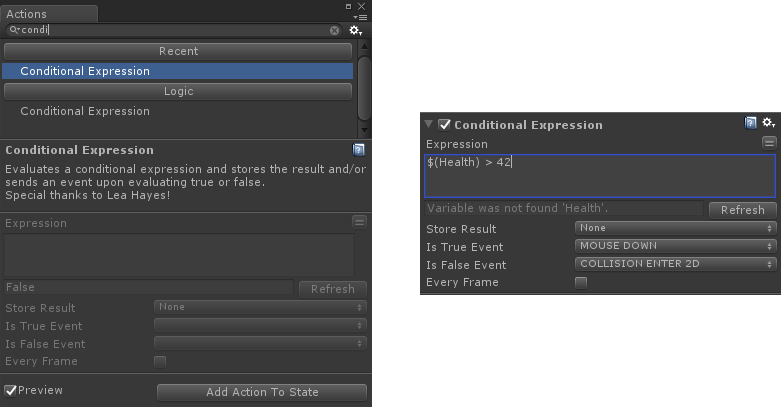Enable Every Frame in the action inspector
Viewport: 781px width, 407px height.
tap(581, 282)
